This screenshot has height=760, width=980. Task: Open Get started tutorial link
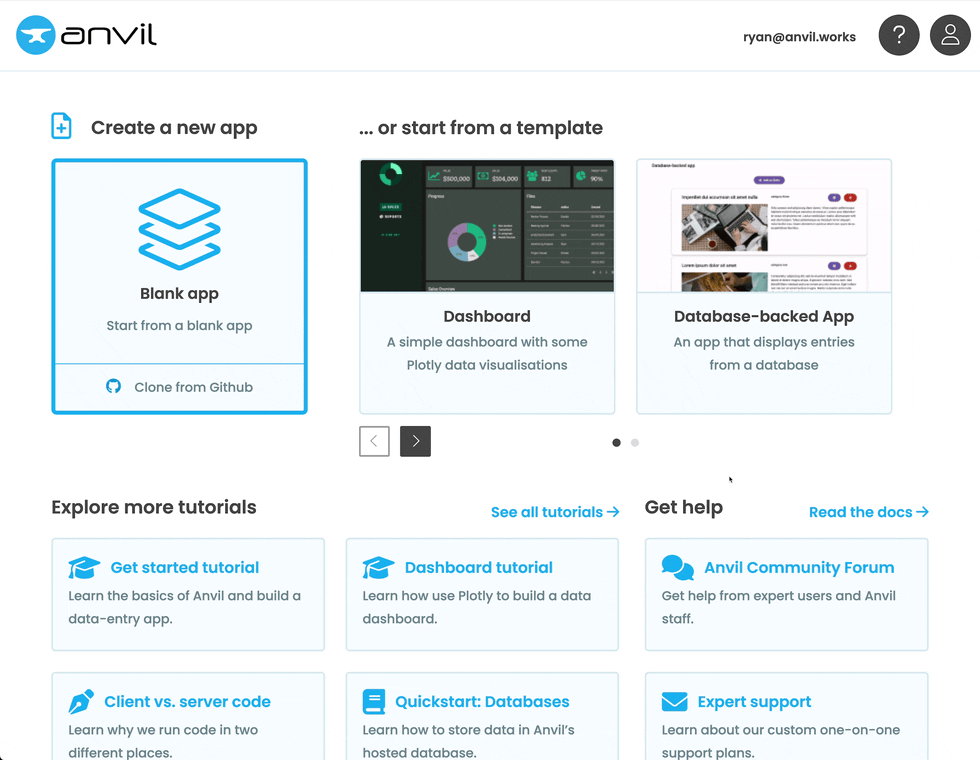point(185,568)
